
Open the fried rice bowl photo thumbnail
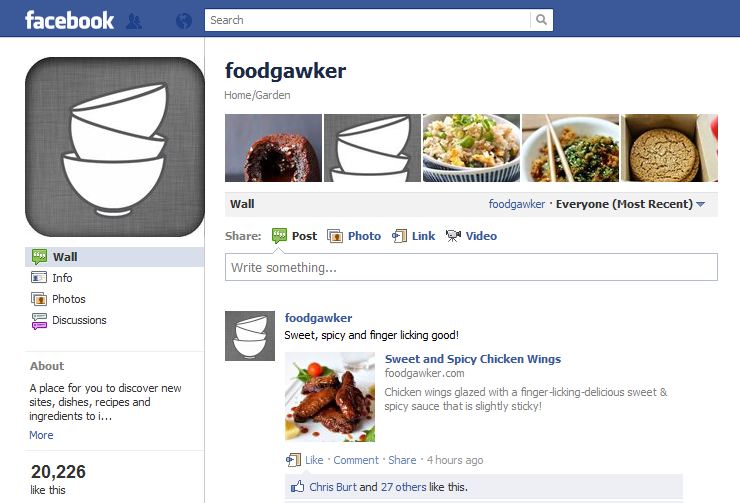[x=471, y=148]
